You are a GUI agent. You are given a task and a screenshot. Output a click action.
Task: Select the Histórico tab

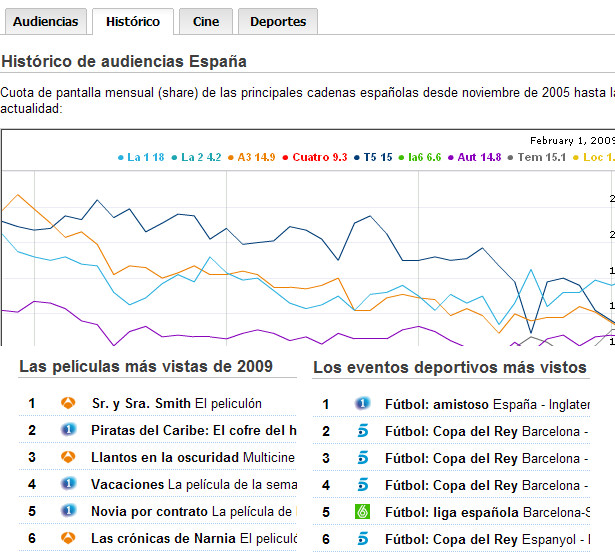coord(132,21)
